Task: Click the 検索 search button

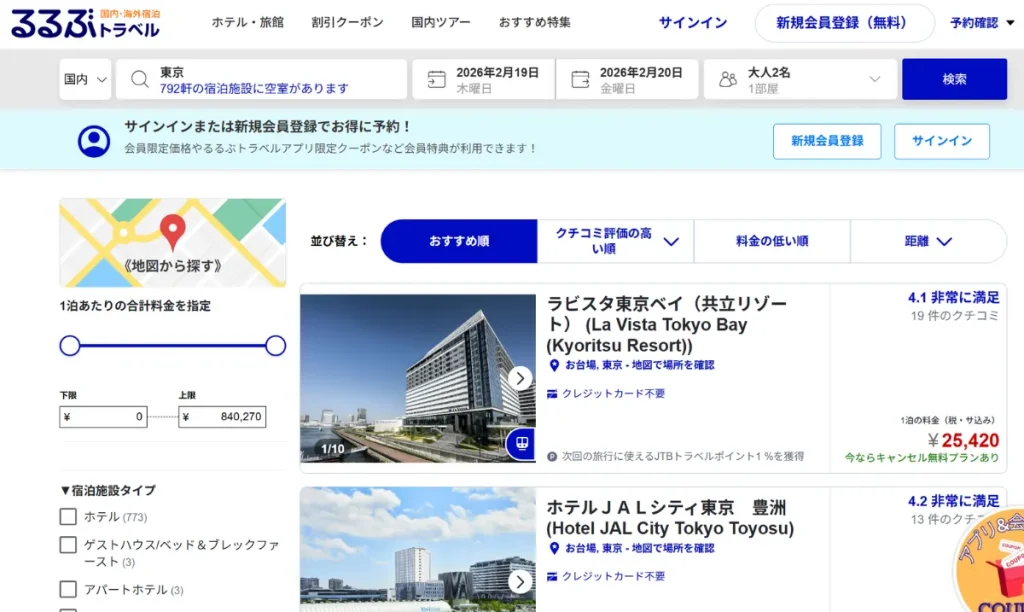Action: 953,79
